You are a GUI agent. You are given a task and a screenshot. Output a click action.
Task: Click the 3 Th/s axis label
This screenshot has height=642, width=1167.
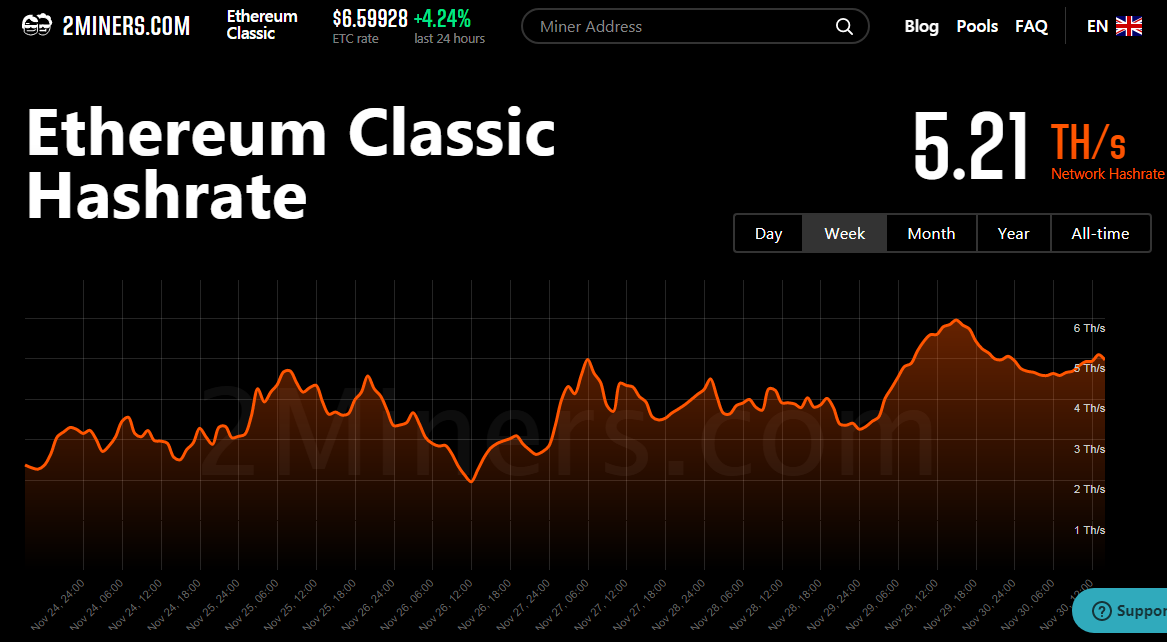pyautogui.click(x=1089, y=449)
